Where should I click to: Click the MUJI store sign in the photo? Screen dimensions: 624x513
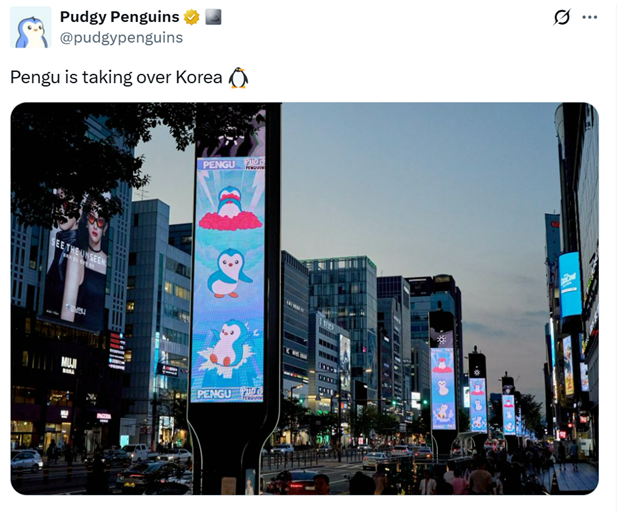68,365
